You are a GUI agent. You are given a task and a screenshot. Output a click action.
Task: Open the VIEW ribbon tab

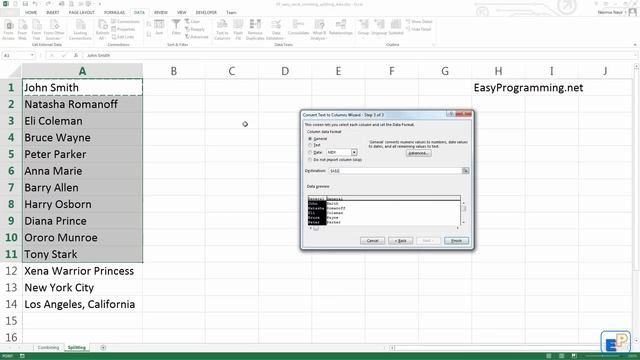[x=182, y=13]
